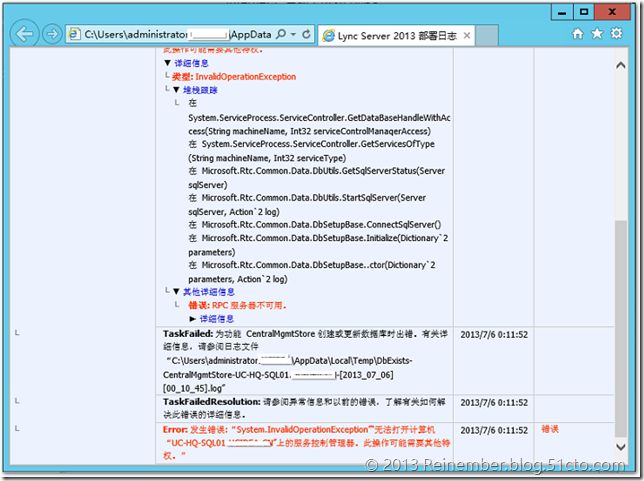
Task: Click the DbSetupBase.Initialize stack trace line
Action: point(318,245)
